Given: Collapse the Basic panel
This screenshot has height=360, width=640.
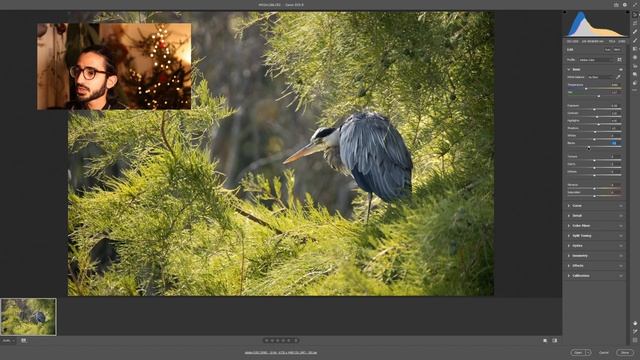Looking at the screenshot, I should pos(569,69).
